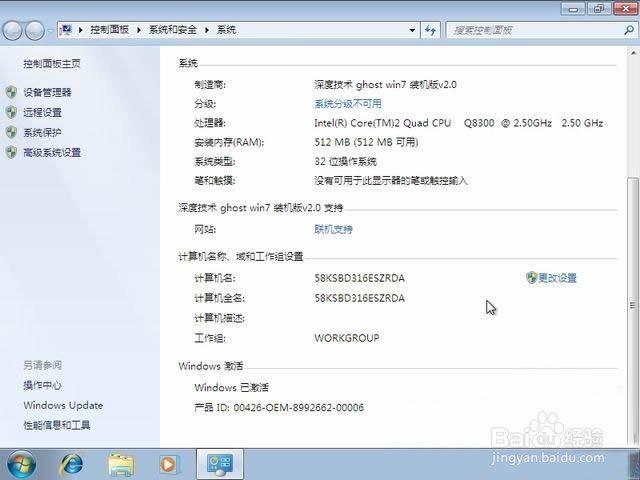This screenshot has height=480, width=640.
Task: Click manufacturer value 深度技术 ghost win7 装机版v2.0
Action: pos(385,85)
